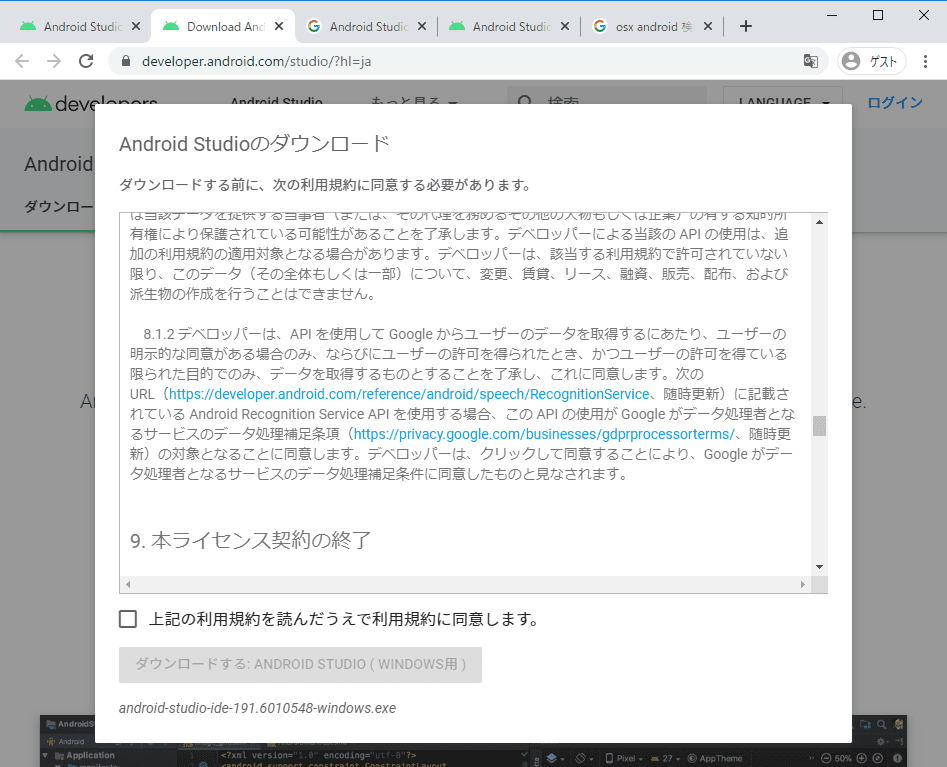Image resolution: width=947 pixels, height=767 pixels.
Task: Click the ダウンロード tab behind dialog
Action: [x=59, y=207]
